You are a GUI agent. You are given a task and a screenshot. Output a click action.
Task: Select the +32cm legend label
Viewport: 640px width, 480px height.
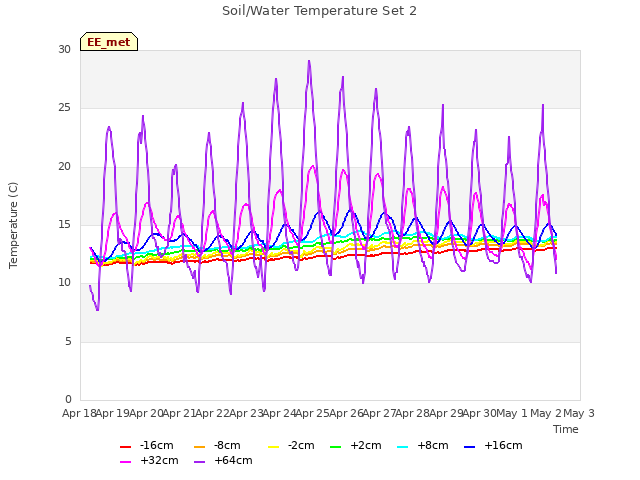tap(159, 460)
